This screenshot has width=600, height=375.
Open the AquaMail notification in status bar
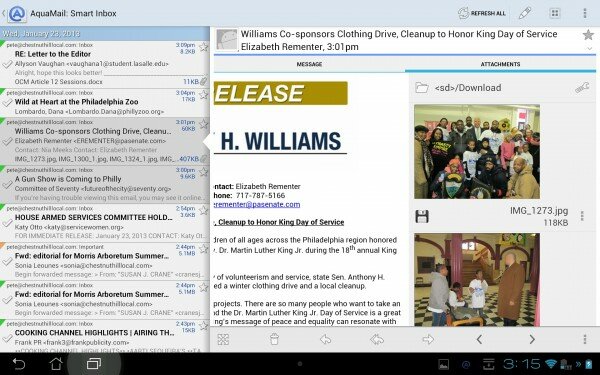coord(466,364)
